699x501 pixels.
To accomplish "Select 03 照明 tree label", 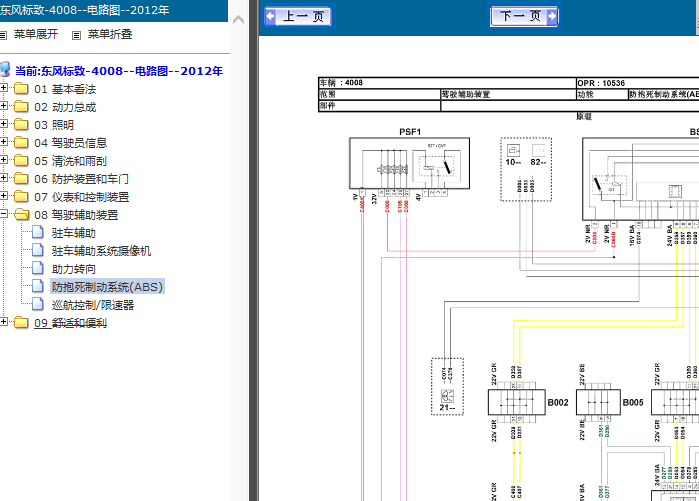I will pyautogui.click(x=54, y=125).
